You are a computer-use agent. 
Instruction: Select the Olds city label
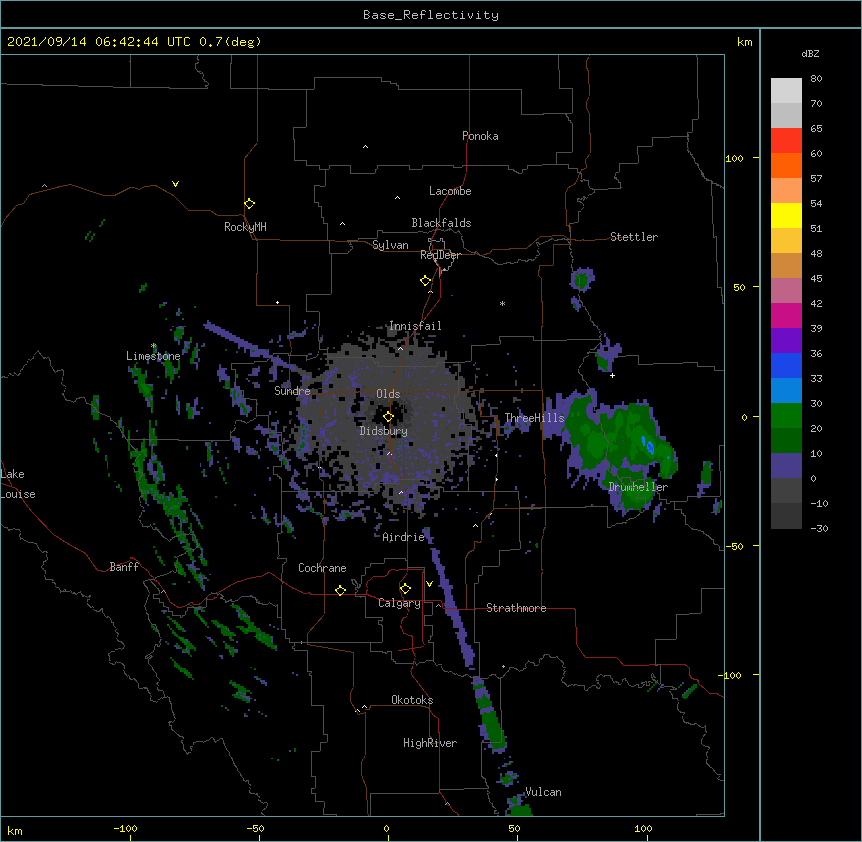(x=388, y=394)
